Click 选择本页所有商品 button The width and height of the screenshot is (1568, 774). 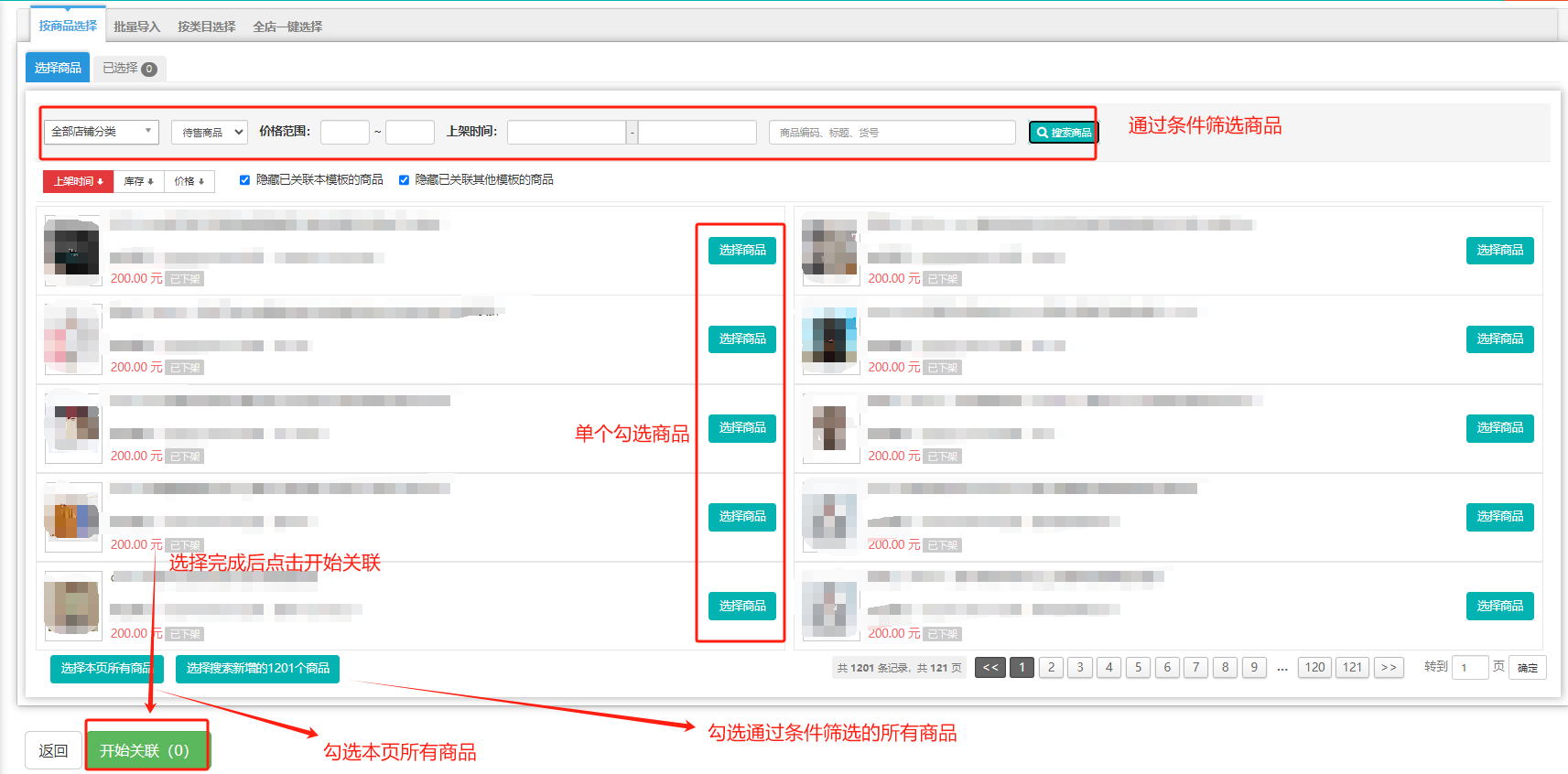click(x=106, y=669)
